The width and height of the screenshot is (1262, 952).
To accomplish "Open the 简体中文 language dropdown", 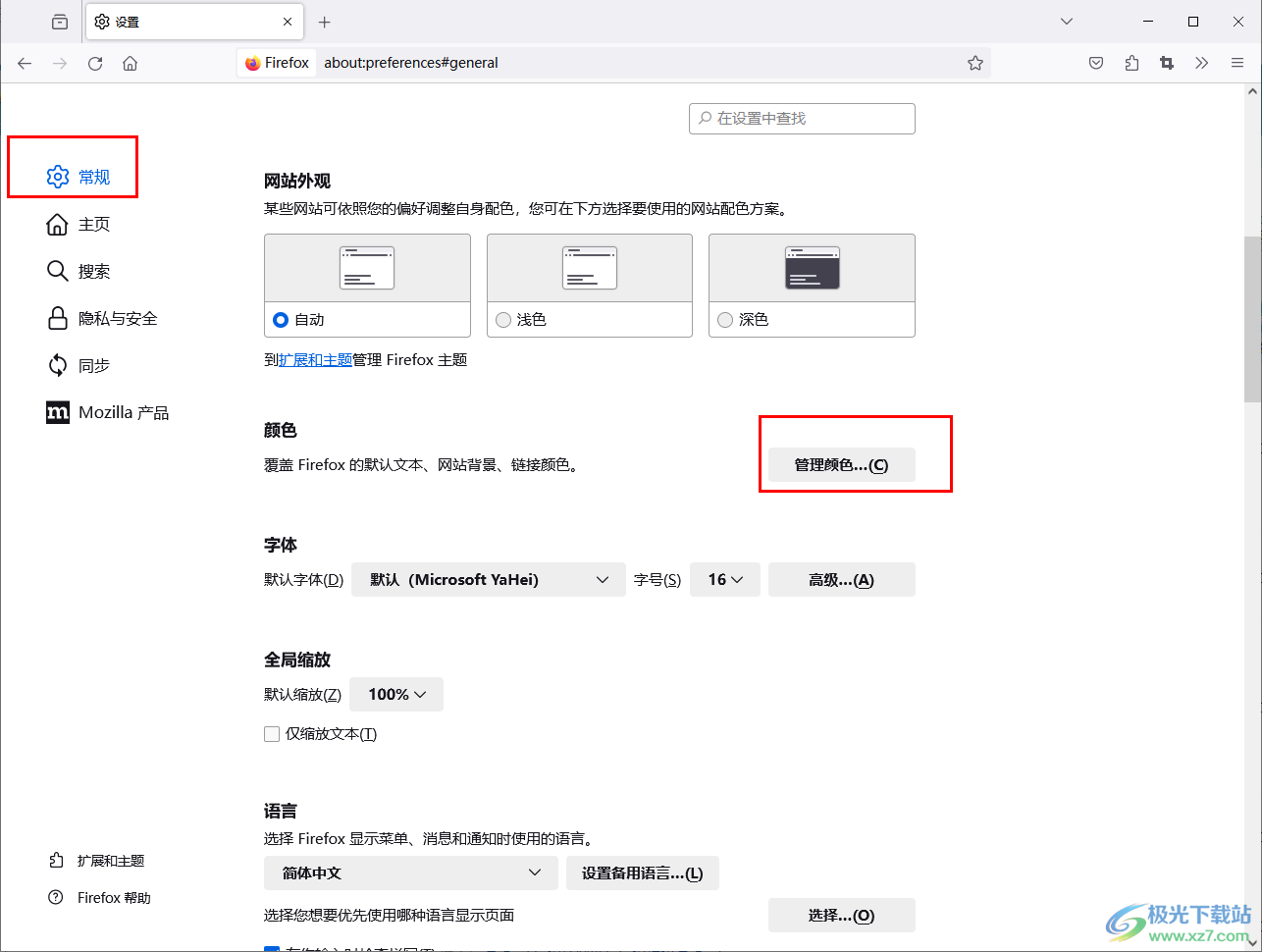I will pos(411,873).
